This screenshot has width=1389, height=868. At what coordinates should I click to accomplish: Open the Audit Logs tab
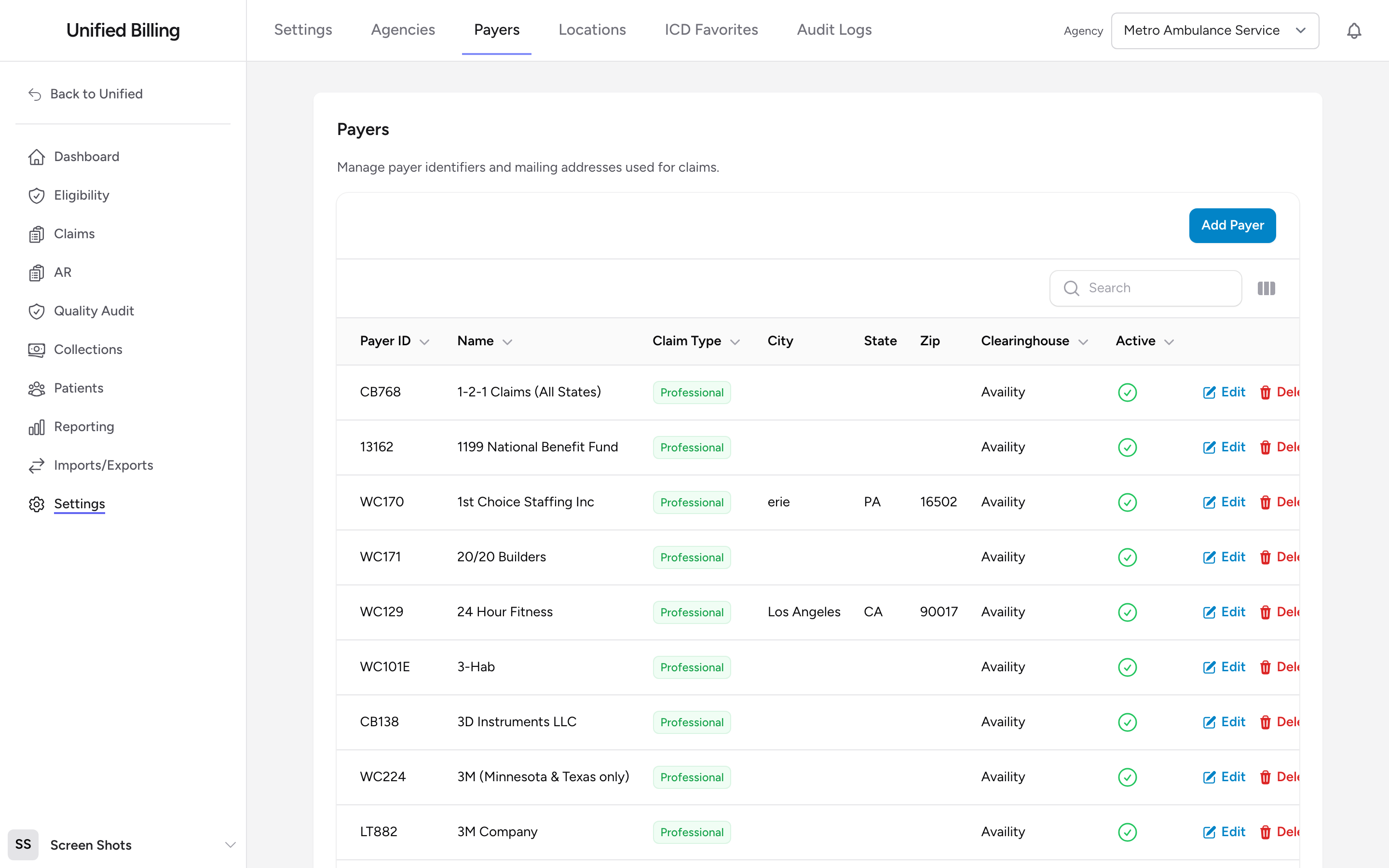tap(834, 30)
